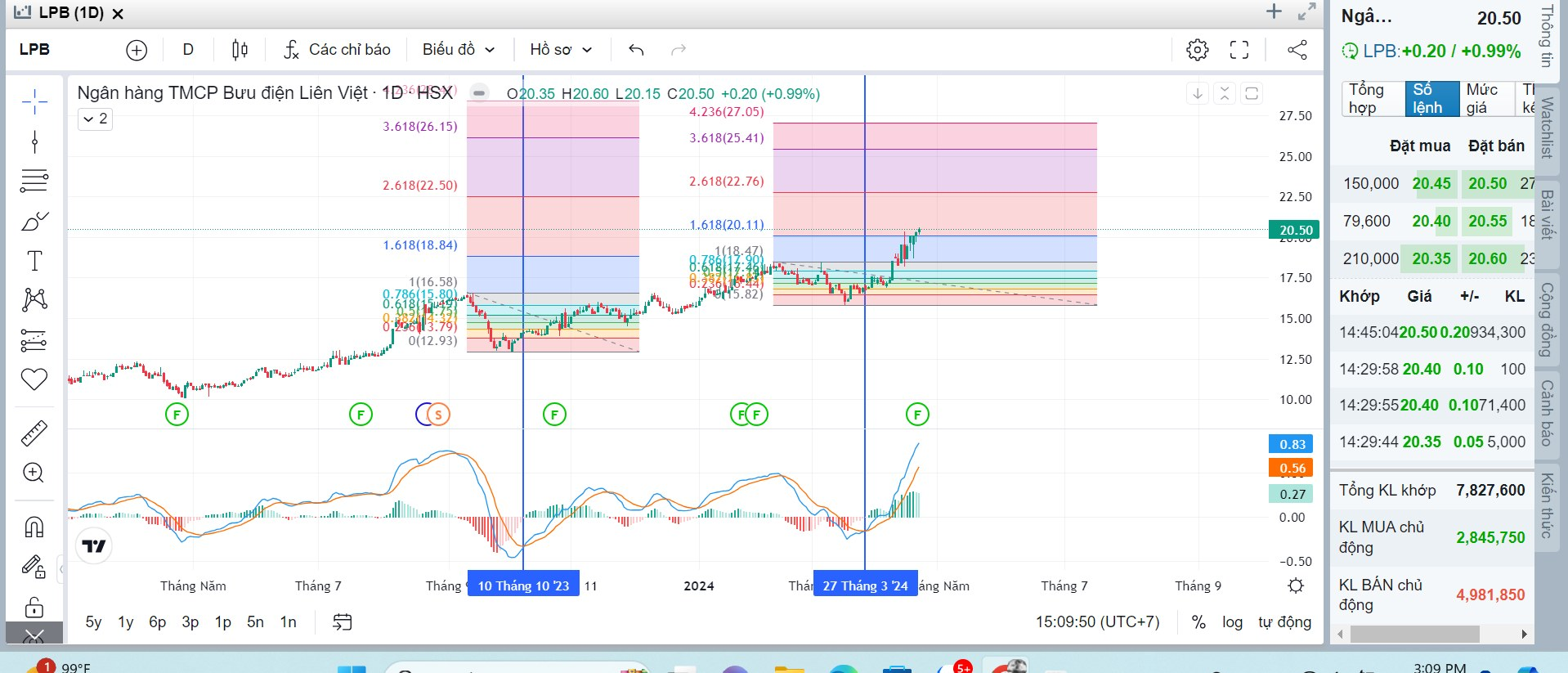Open the Fibonacci retracement tools group
Image resolution: width=1568 pixels, height=673 pixels.
pyautogui.click(x=34, y=181)
